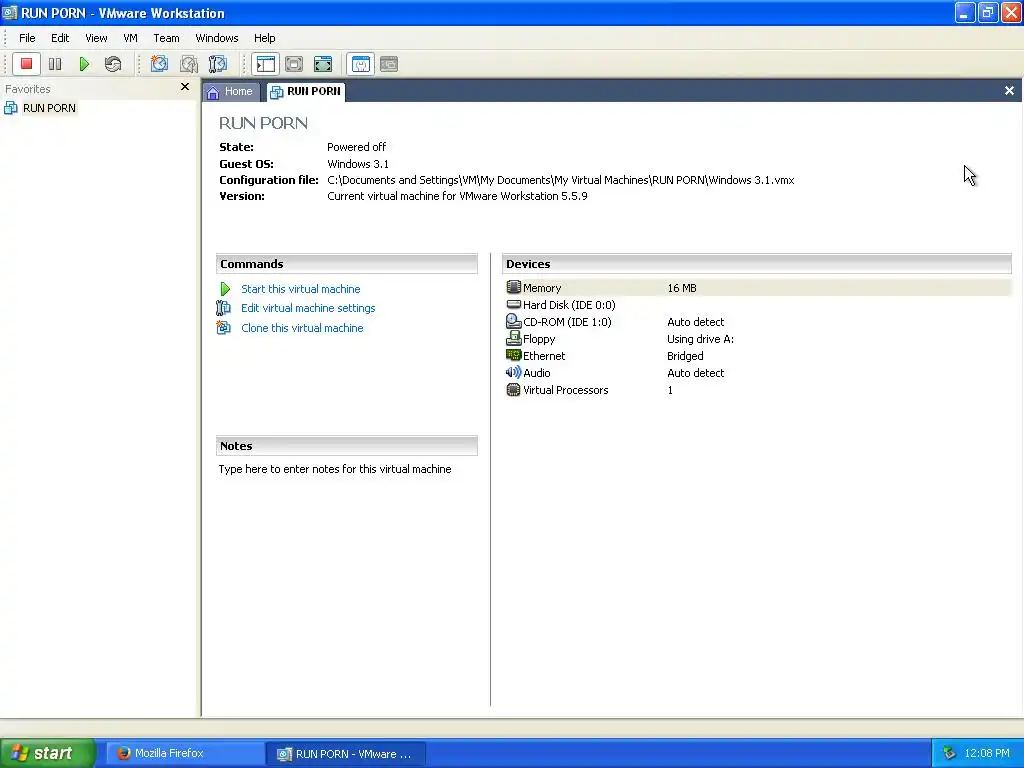Open the Snapshot Manager toolbar icon
Viewport: 1024px width, 768px height.
[x=217, y=64]
